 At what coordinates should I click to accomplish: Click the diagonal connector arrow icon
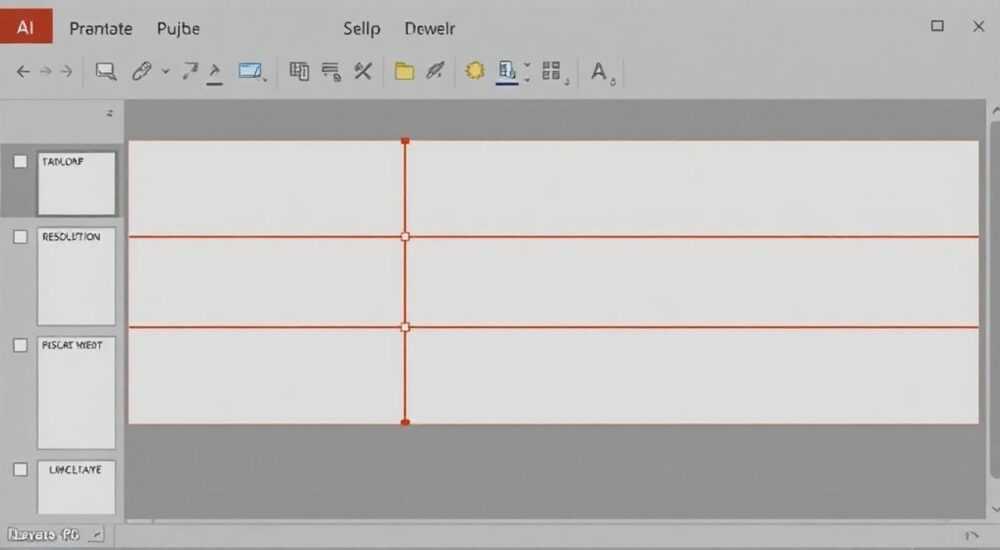point(189,71)
